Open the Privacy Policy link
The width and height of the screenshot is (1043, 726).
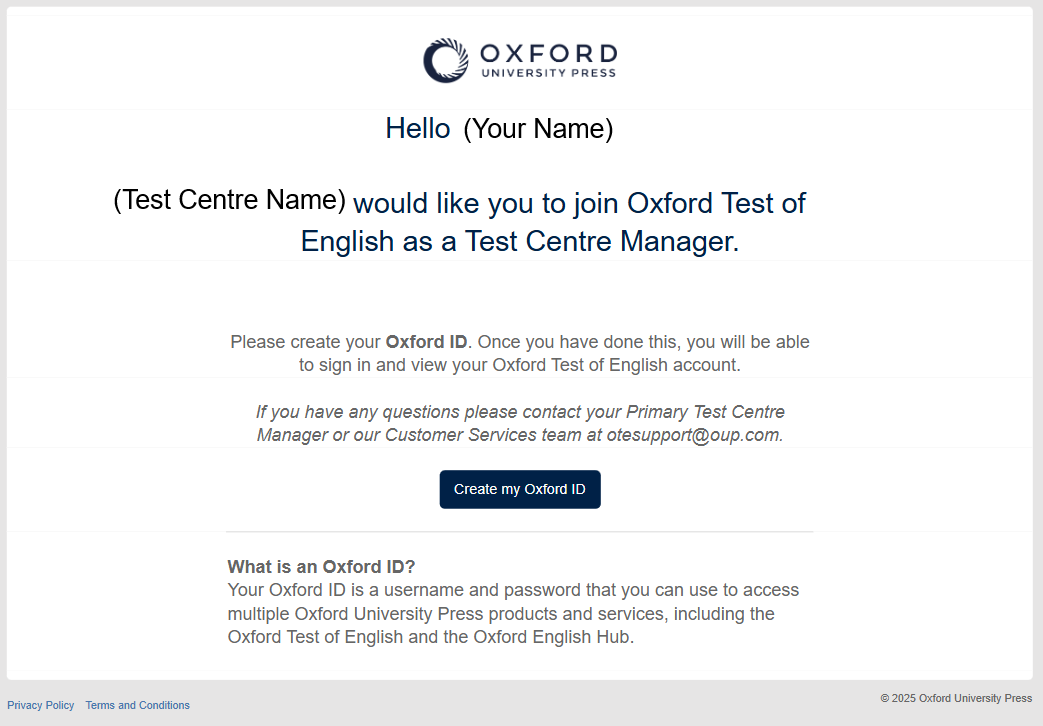point(41,705)
